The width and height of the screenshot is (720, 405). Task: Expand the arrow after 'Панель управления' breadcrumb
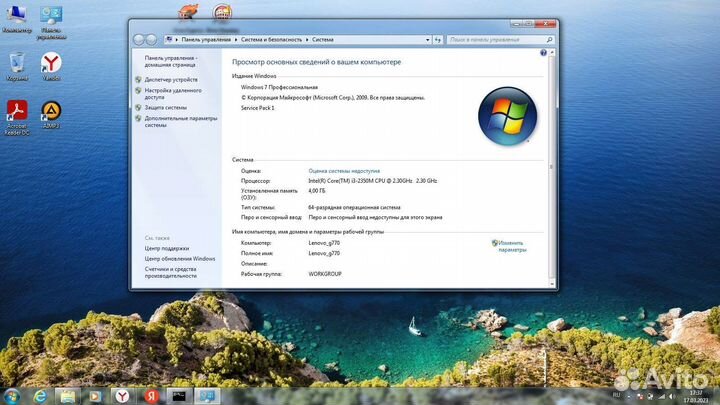point(236,40)
